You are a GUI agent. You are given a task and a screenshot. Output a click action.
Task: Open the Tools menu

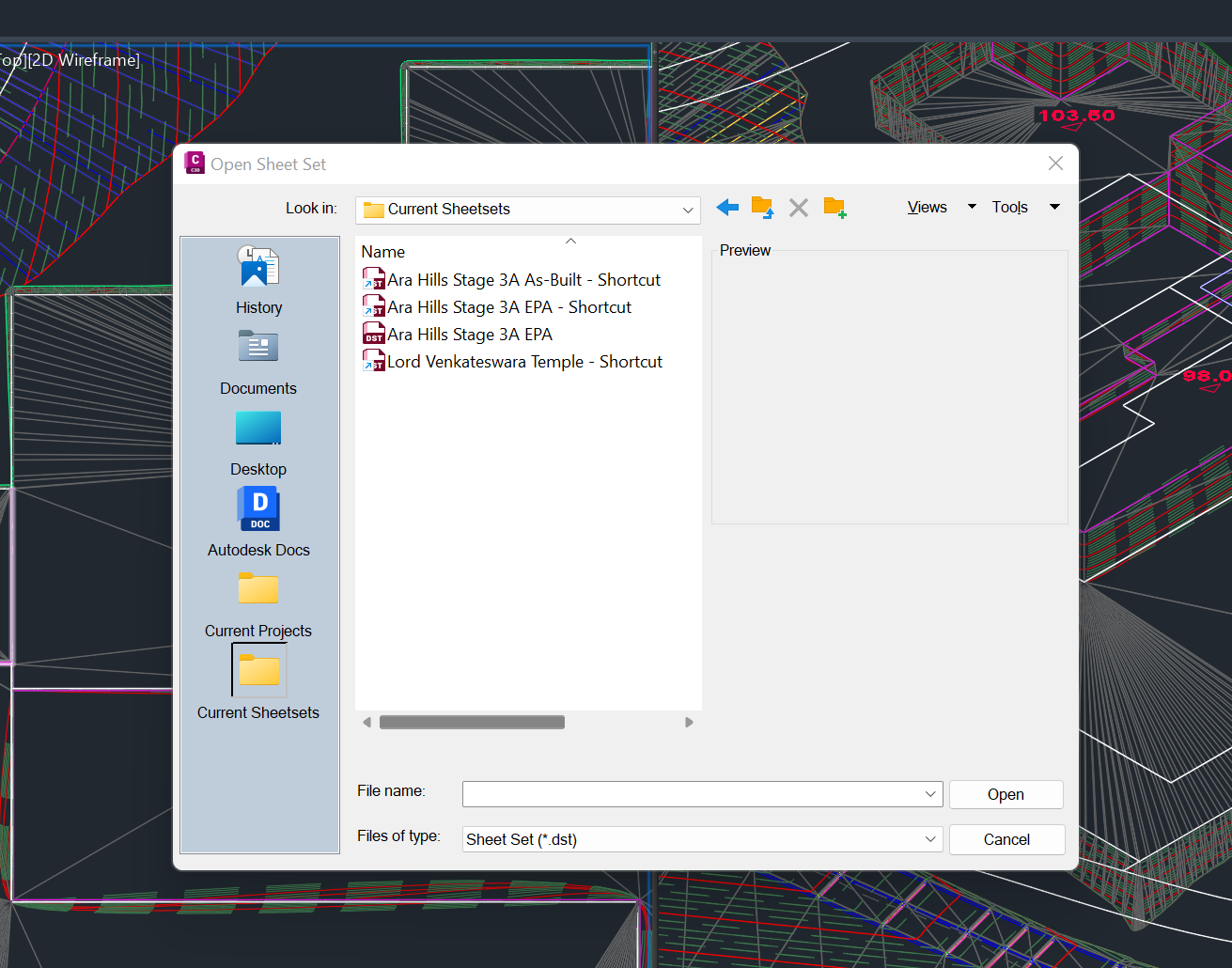[1009, 207]
